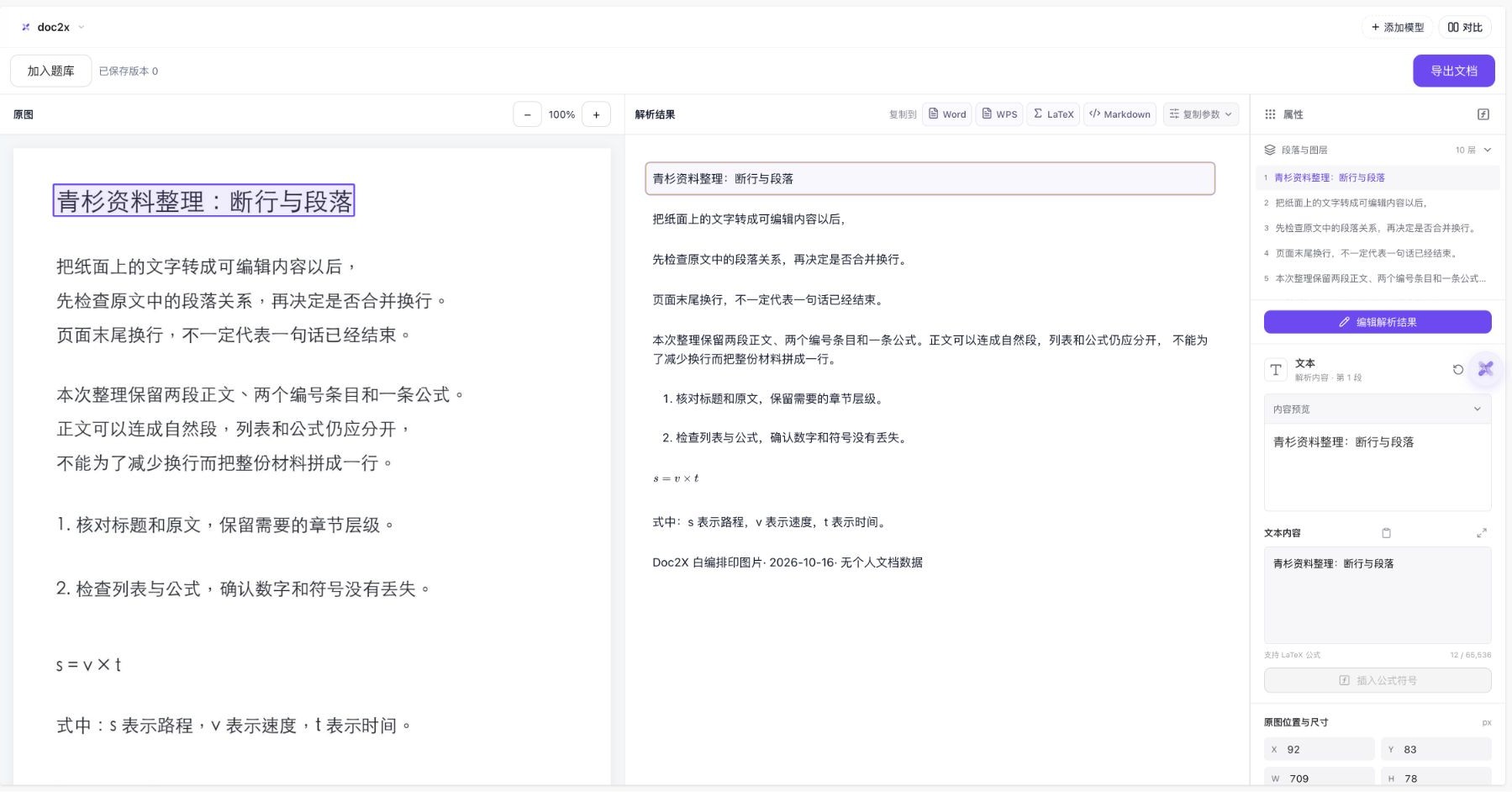Click the doc2x logo icon
The width and height of the screenshot is (1512, 792).
25,27
